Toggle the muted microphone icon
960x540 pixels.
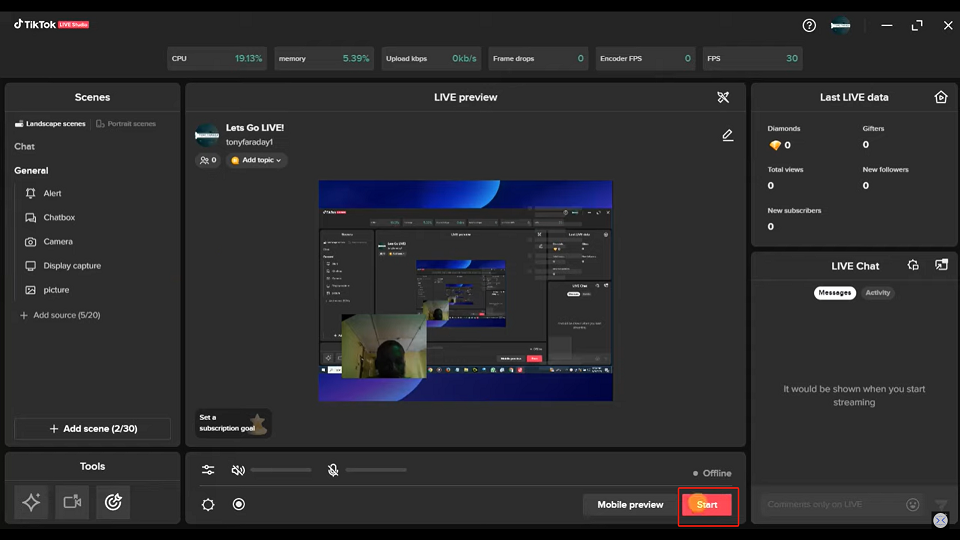[x=333, y=470]
